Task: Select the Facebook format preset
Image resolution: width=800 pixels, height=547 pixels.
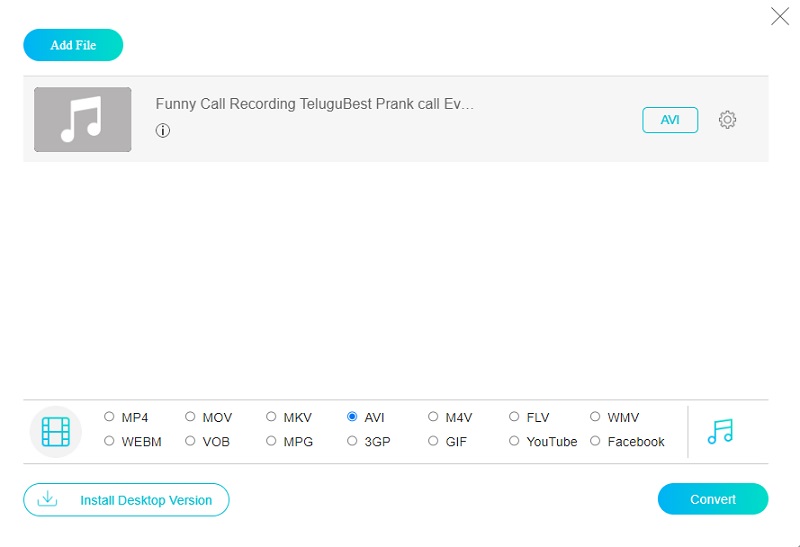Action: pos(595,441)
